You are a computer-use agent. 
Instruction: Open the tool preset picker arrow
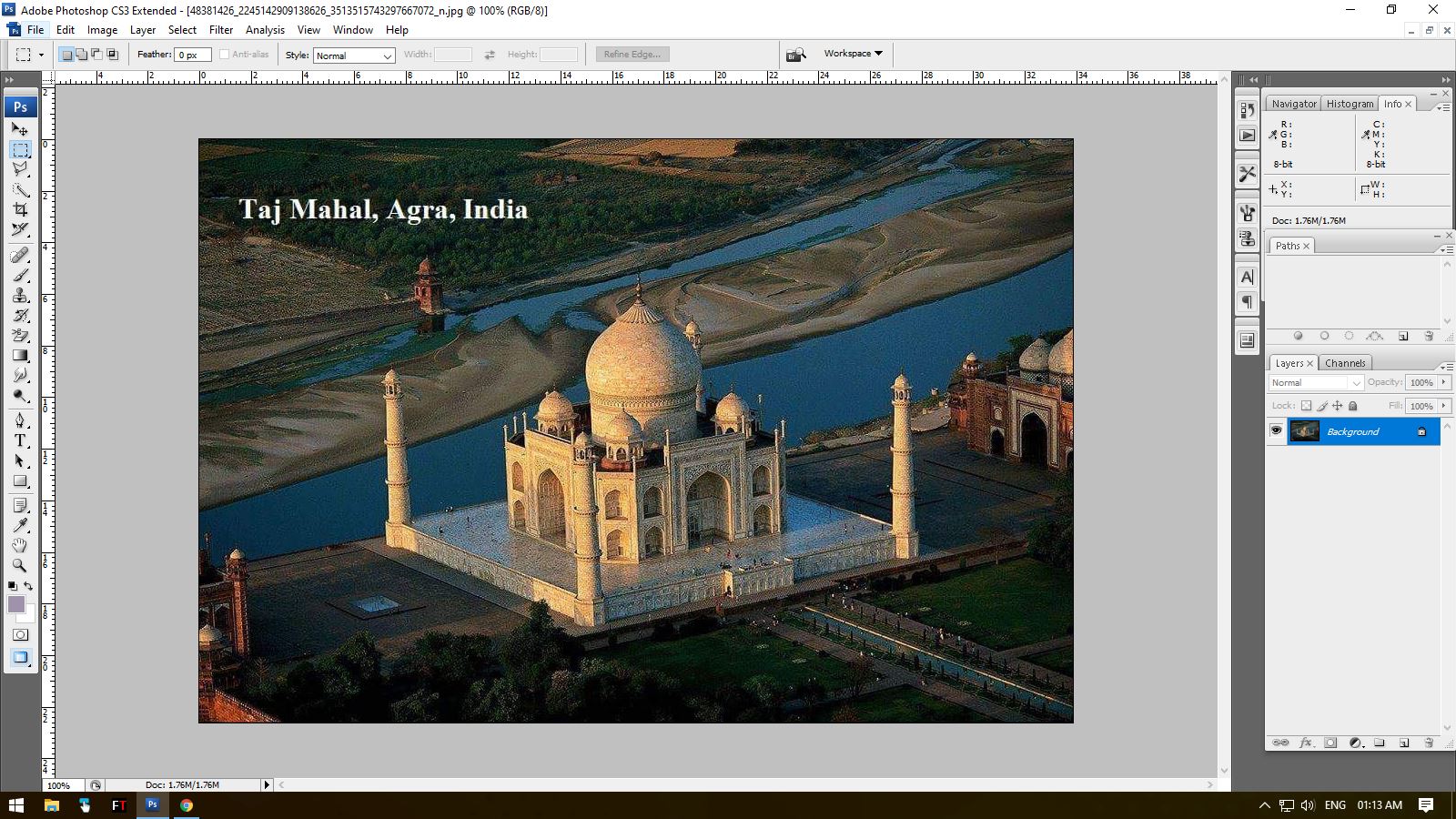(41, 55)
